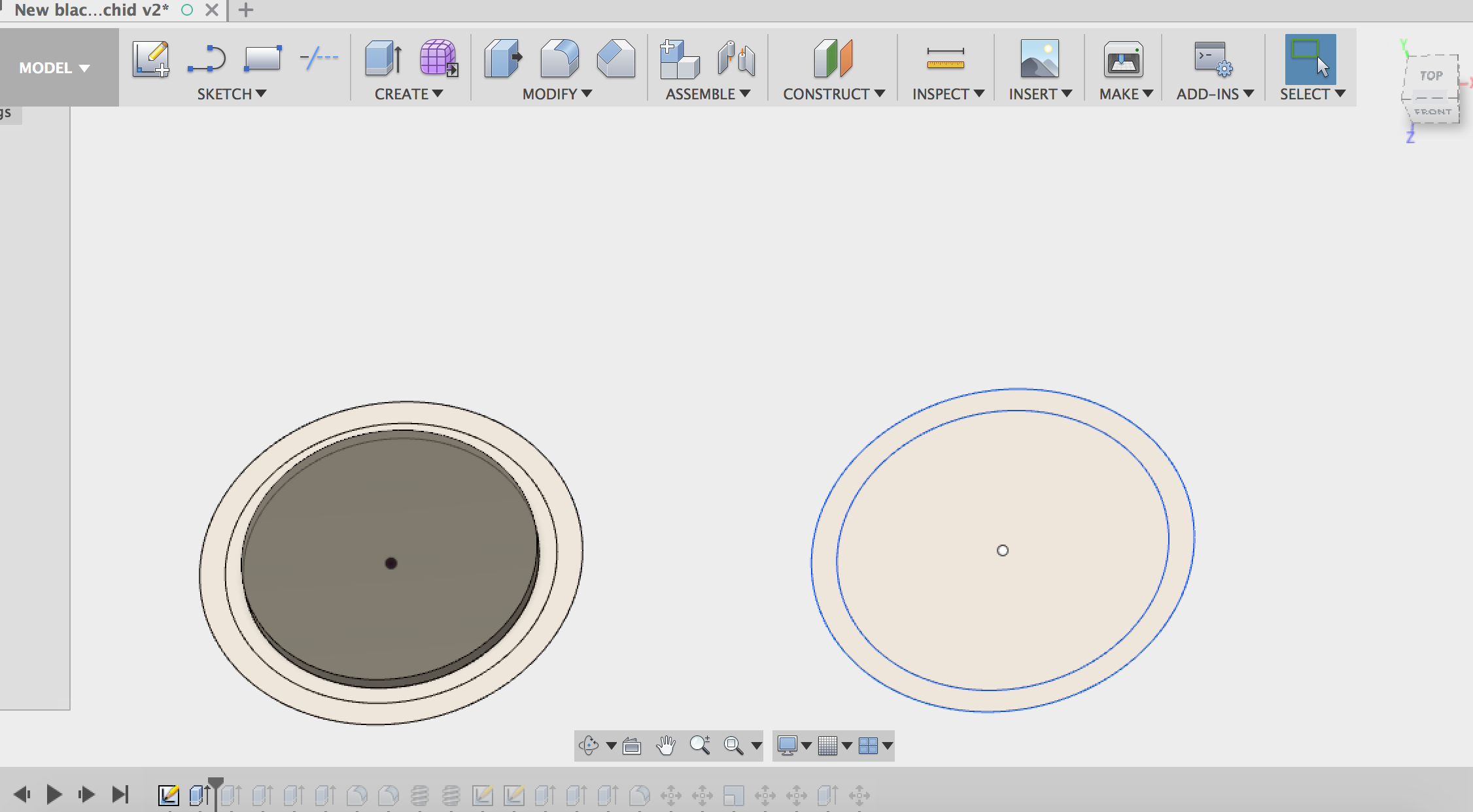Image resolution: width=1473 pixels, height=812 pixels.
Task: Click the 3D Print make icon
Action: pyautogui.click(x=1124, y=59)
